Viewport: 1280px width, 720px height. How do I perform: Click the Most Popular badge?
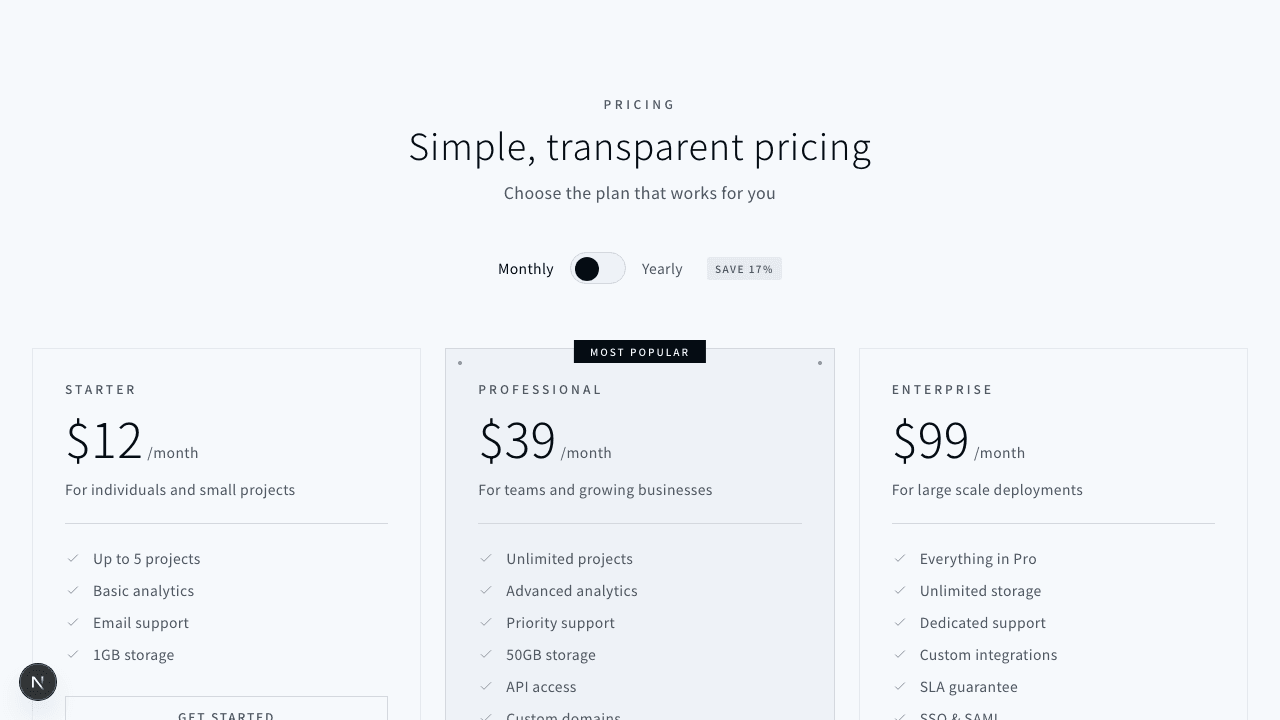click(x=640, y=352)
